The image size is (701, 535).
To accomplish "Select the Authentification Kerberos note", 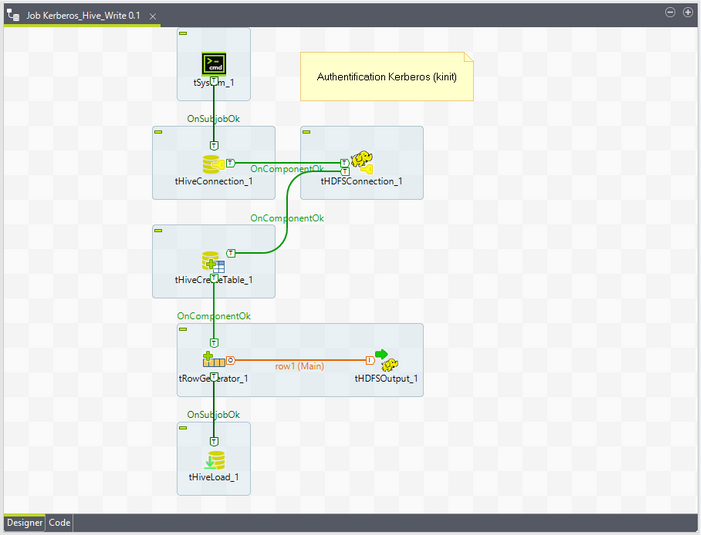I will click(387, 76).
